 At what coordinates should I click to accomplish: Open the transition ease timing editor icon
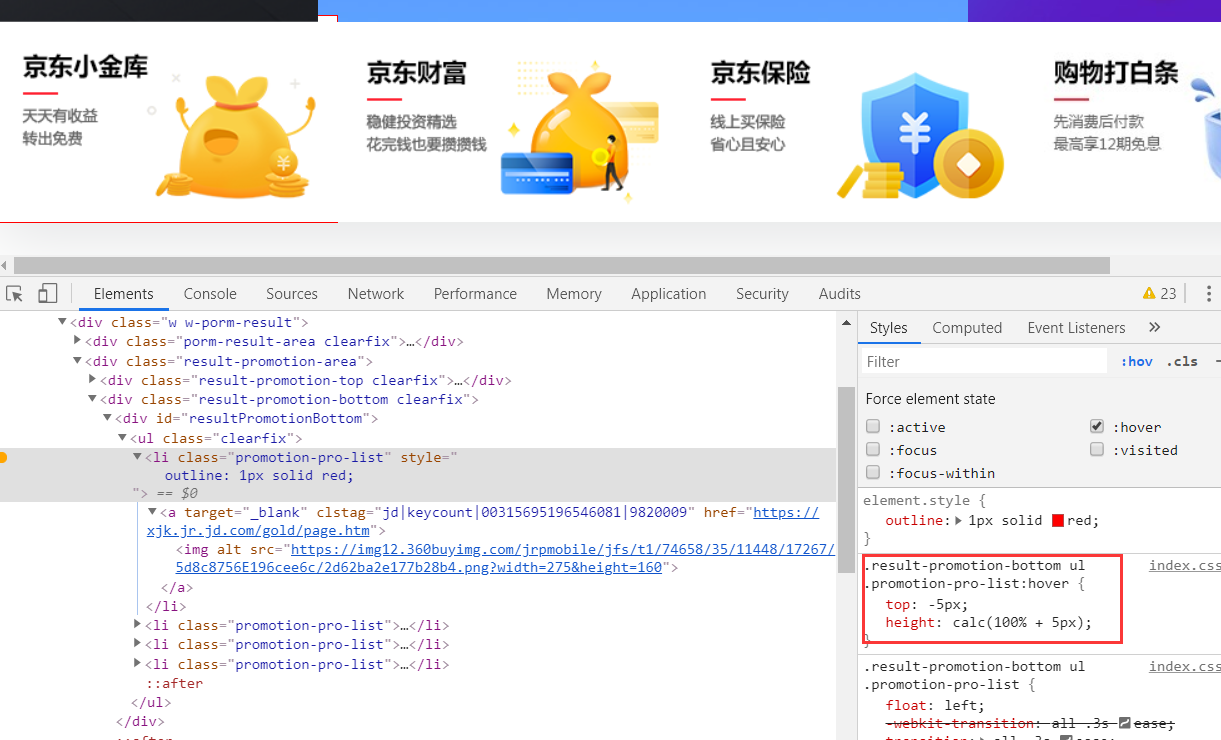(x=1124, y=723)
